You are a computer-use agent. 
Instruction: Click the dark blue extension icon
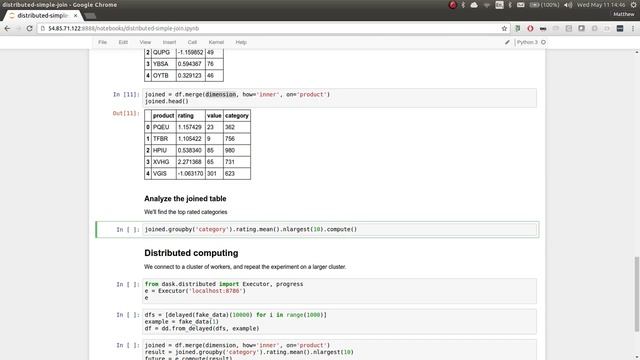point(620,29)
